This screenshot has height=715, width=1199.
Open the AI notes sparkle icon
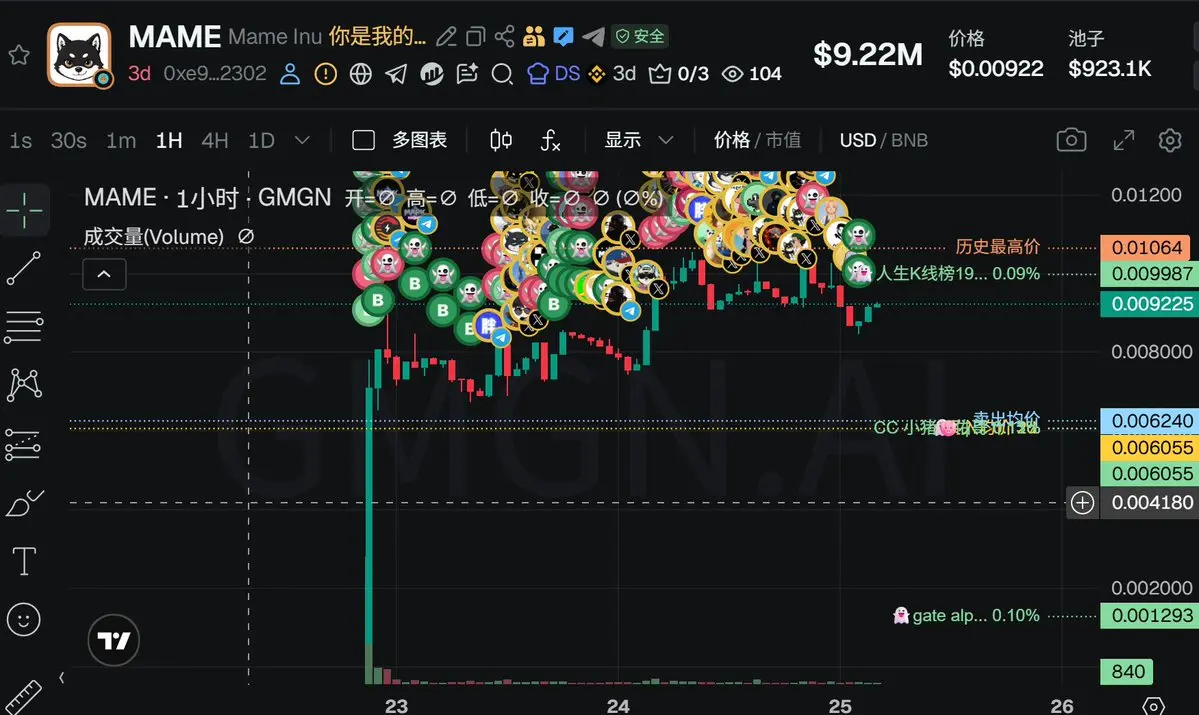(466, 73)
